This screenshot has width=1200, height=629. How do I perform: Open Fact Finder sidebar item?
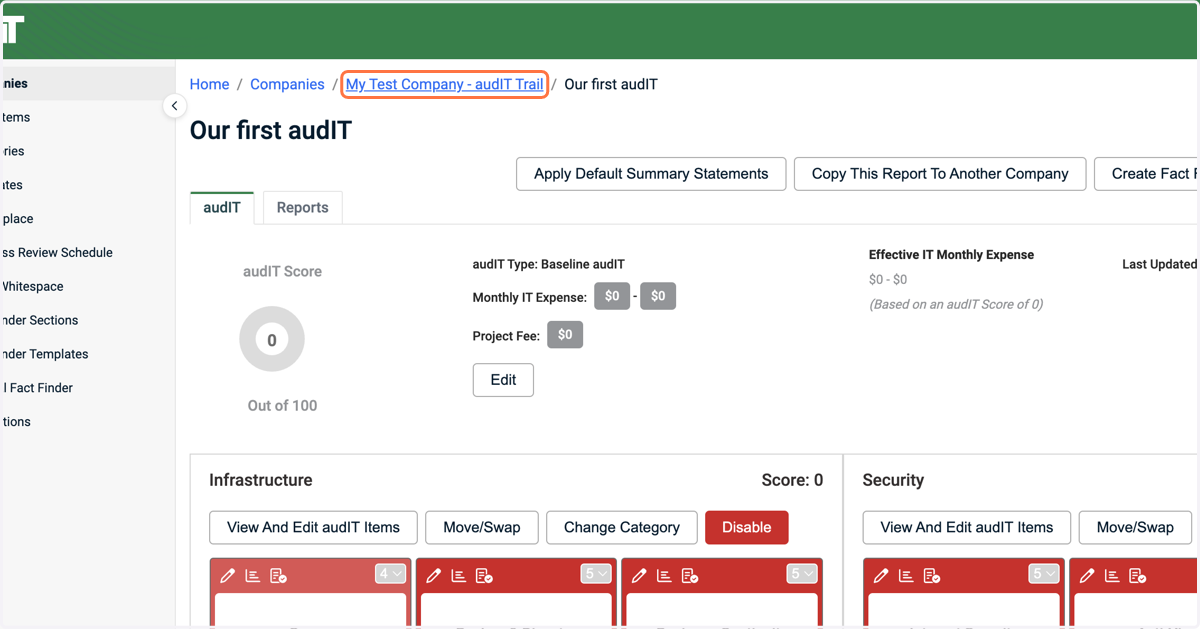tap(38, 387)
